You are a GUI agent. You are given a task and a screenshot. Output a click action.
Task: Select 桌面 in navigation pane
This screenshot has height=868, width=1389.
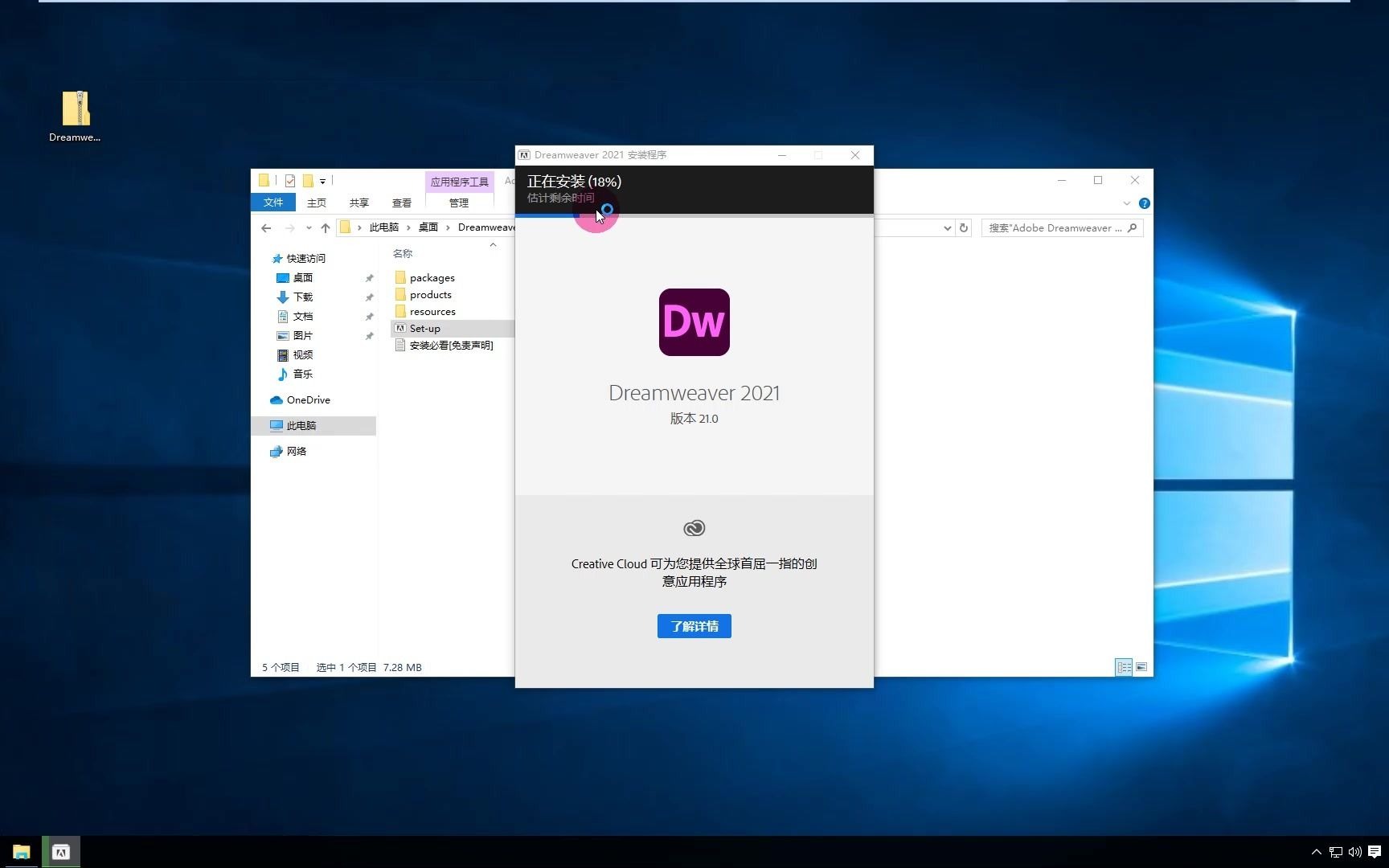302,277
